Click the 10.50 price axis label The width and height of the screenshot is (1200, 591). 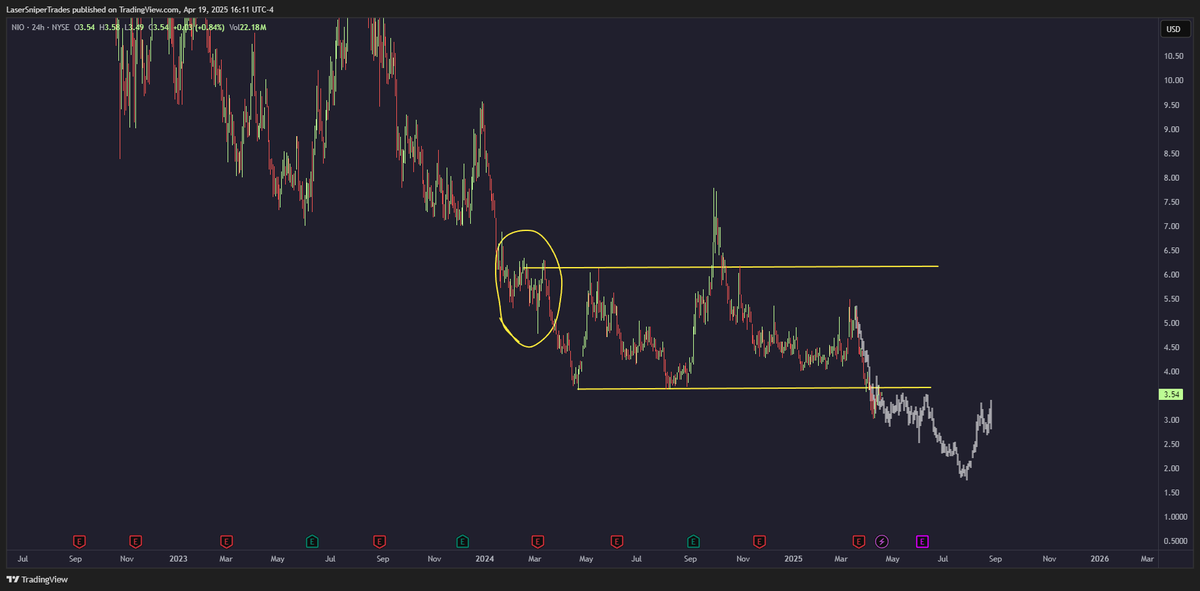click(1174, 56)
